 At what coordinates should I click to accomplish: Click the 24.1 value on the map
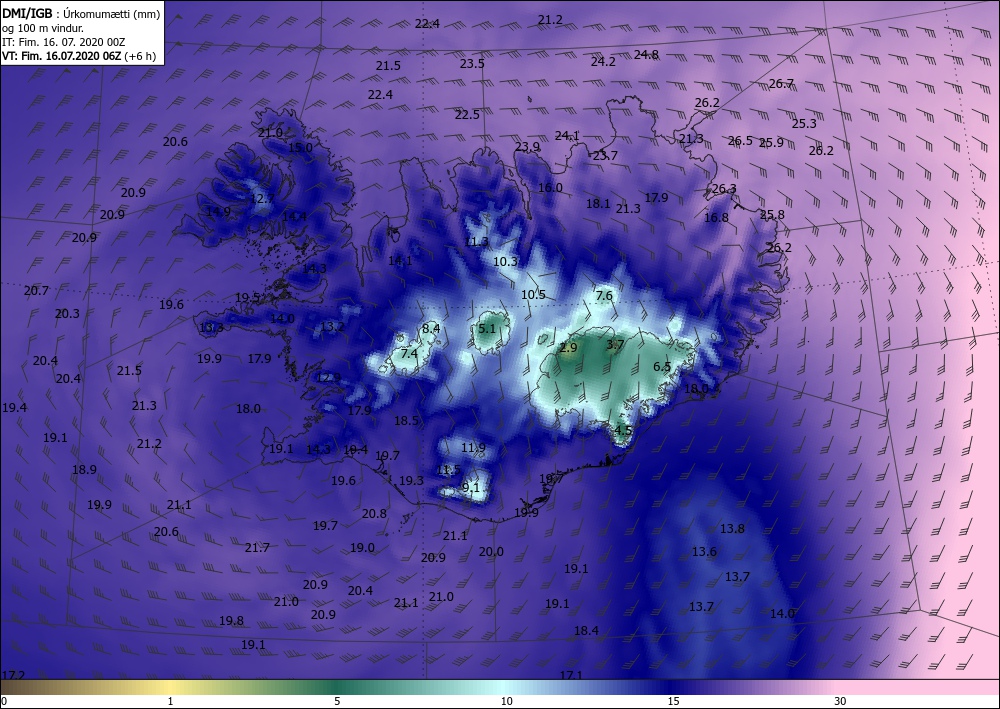point(566,136)
